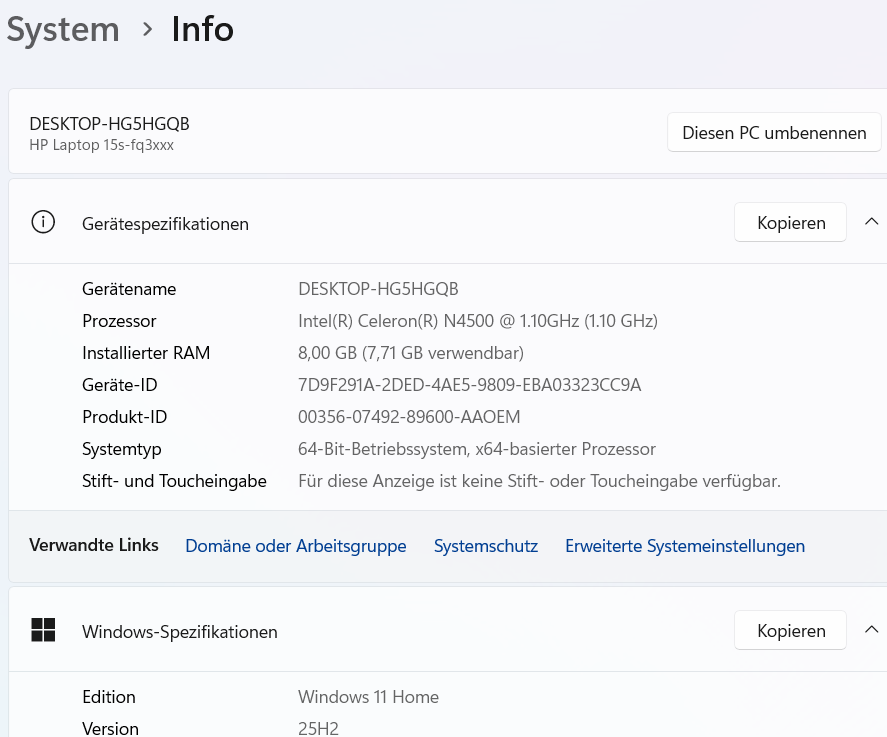This screenshot has width=887, height=737.
Task: Click the DESKTOP-HG5HGQB title in header card
Action: [109, 124]
